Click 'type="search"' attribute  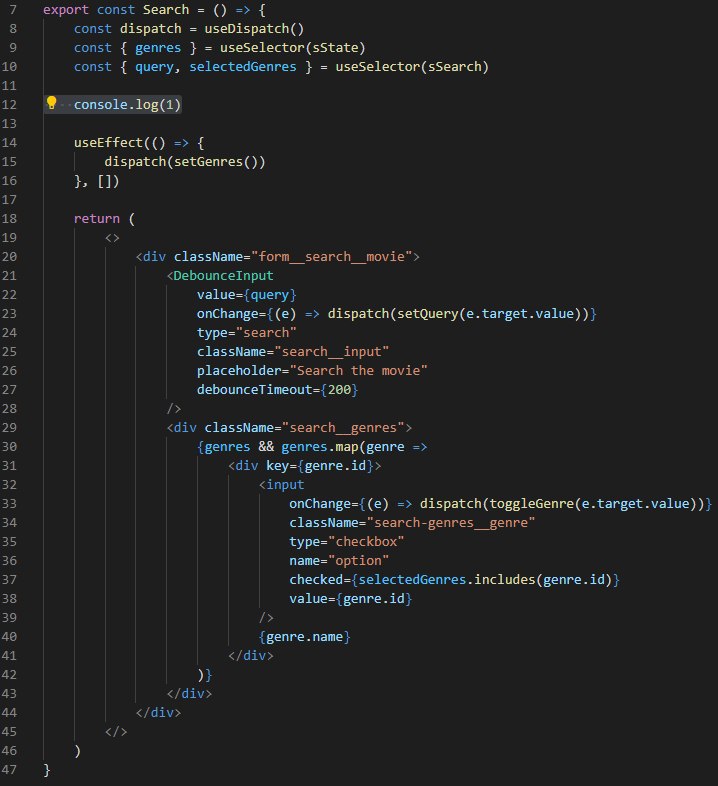point(247,333)
